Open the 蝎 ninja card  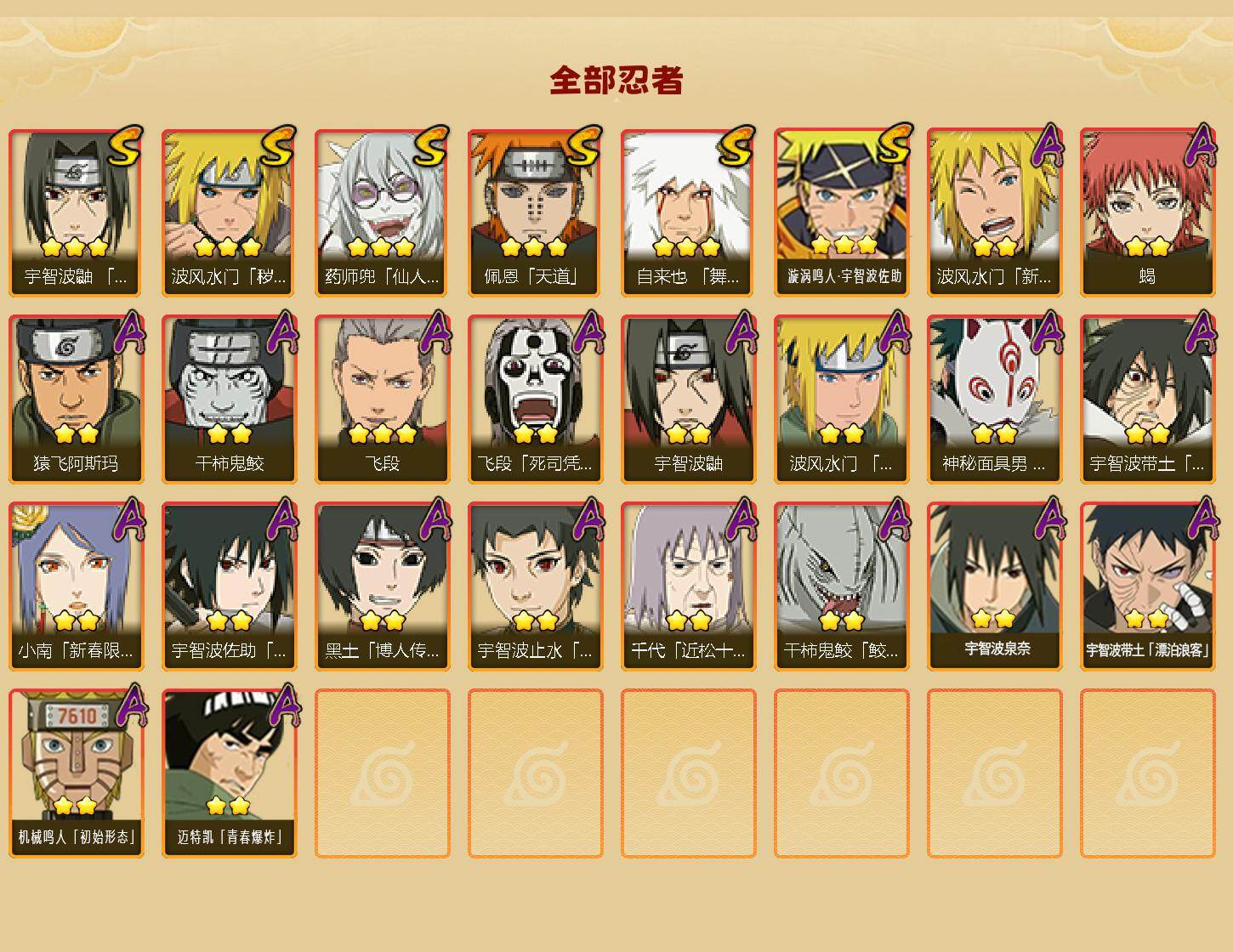coord(1147,212)
